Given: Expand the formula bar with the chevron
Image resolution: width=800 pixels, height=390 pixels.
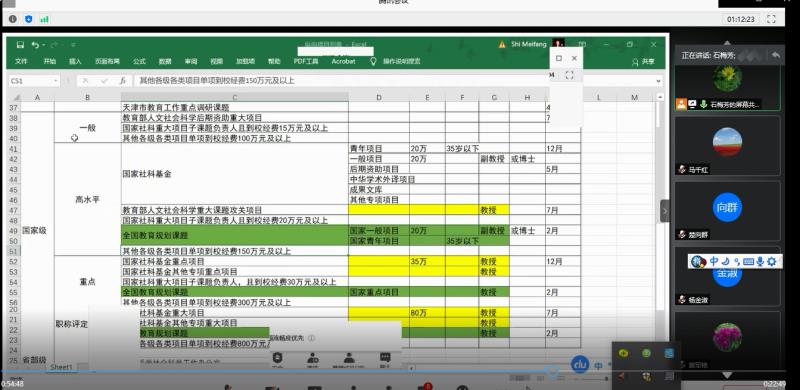Looking at the screenshot, I should tap(659, 81).
